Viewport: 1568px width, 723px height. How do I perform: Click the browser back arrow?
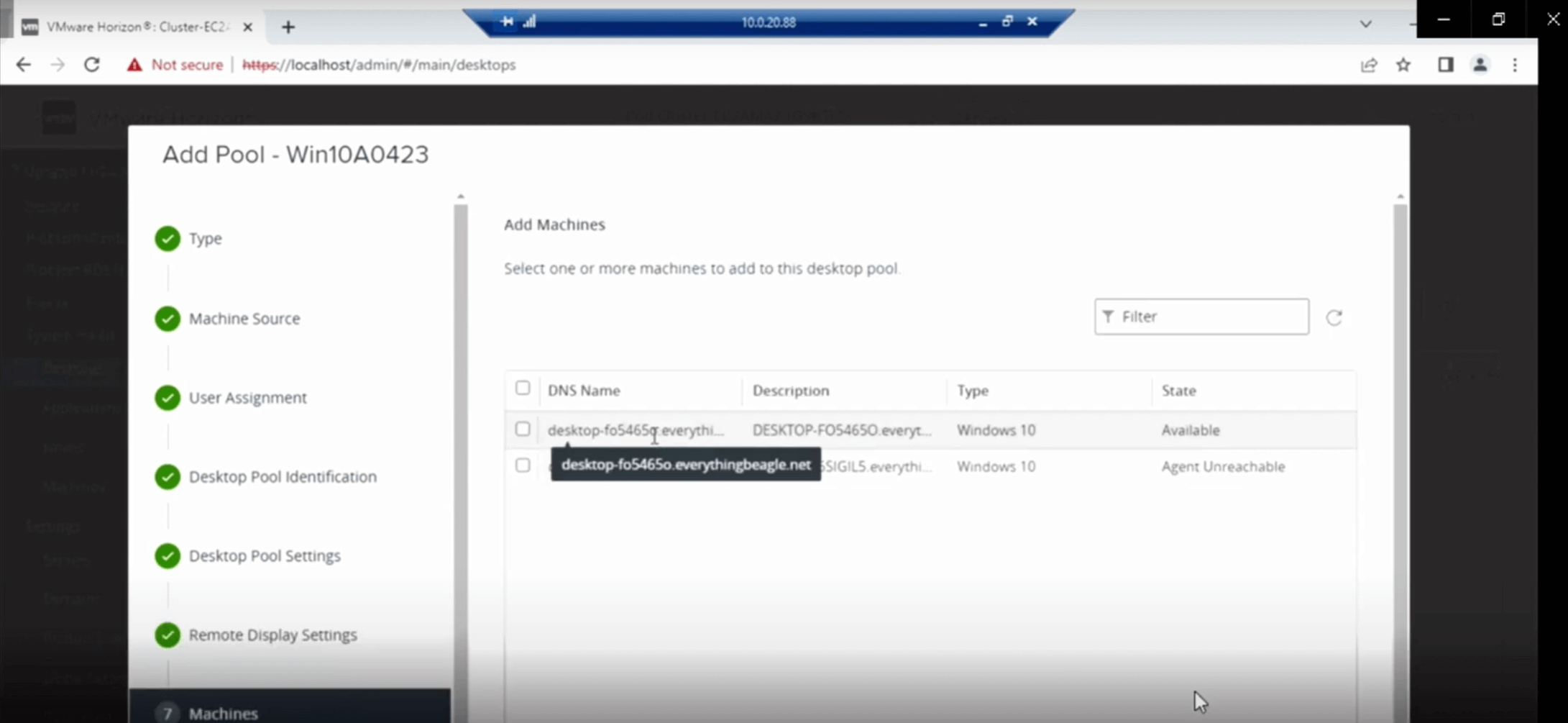[x=24, y=64]
